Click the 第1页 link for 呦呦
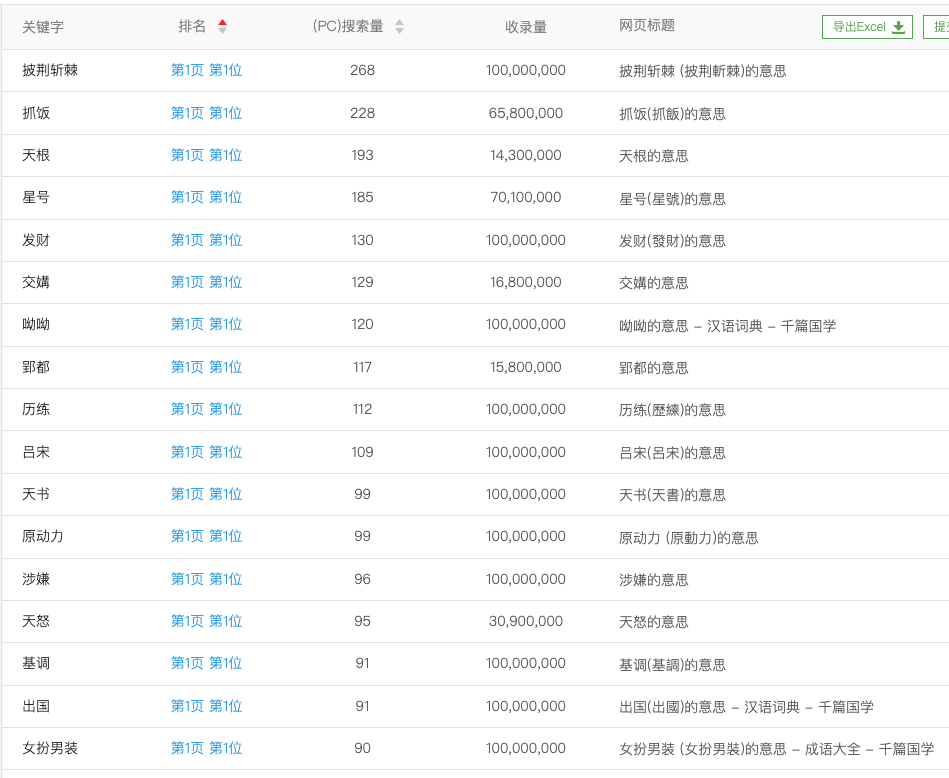 point(186,324)
